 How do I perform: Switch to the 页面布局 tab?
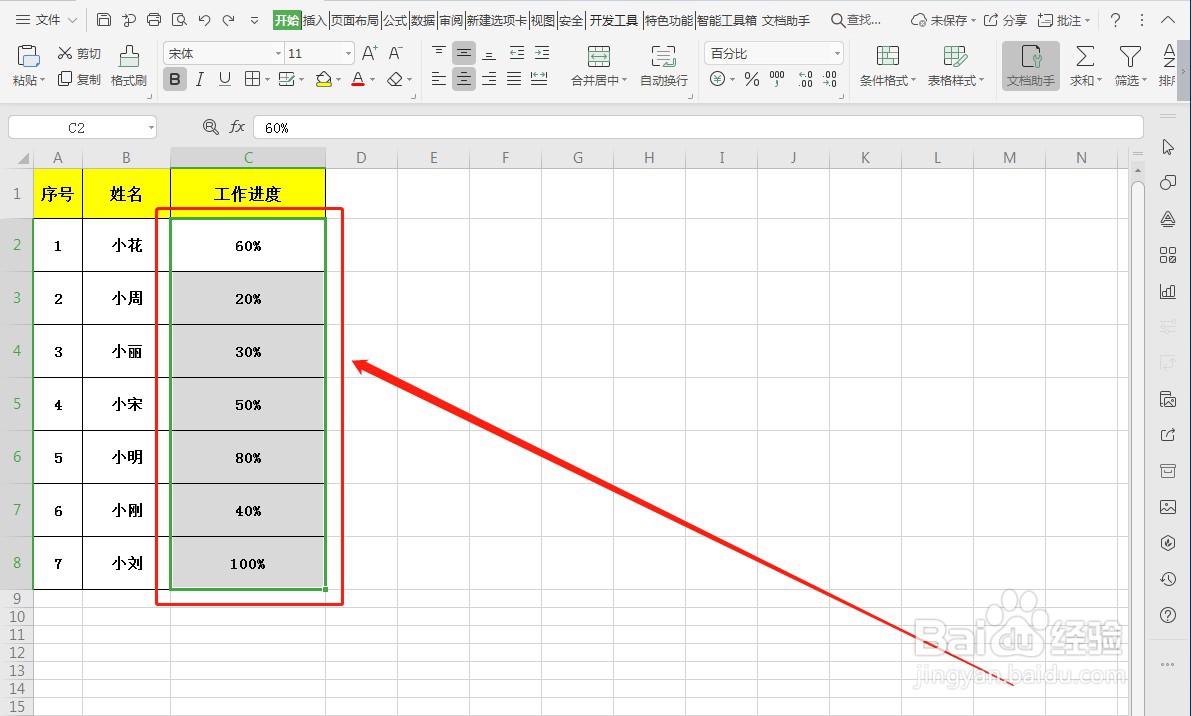[355, 21]
